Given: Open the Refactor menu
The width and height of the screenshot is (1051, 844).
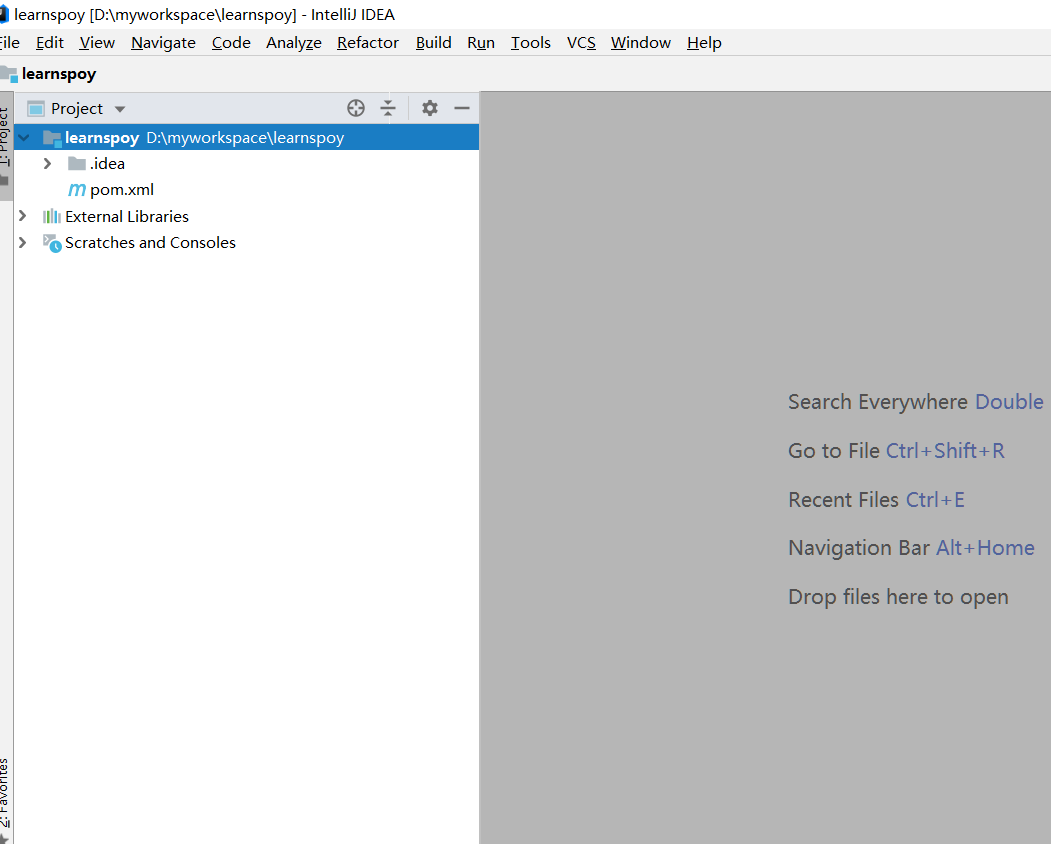Looking at the screenshot, I should (x=368, y=43).
